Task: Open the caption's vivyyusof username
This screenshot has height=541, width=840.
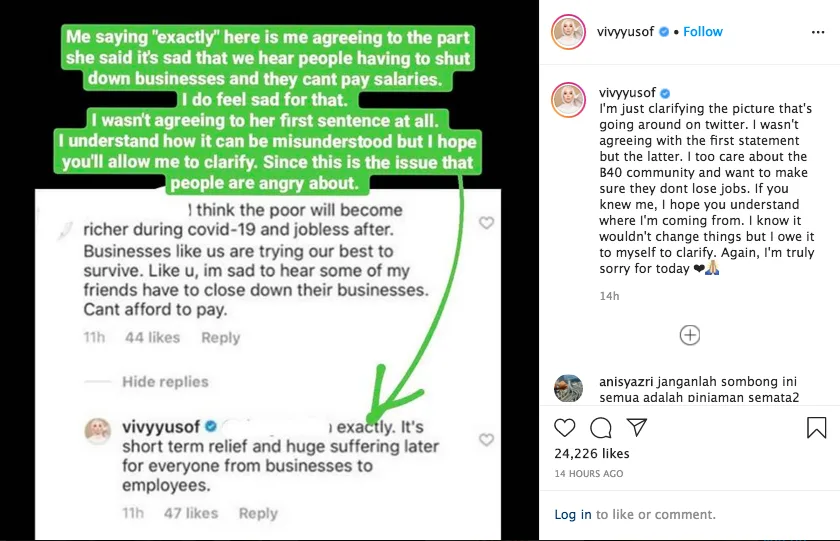Action: click(x=627, y=93)
